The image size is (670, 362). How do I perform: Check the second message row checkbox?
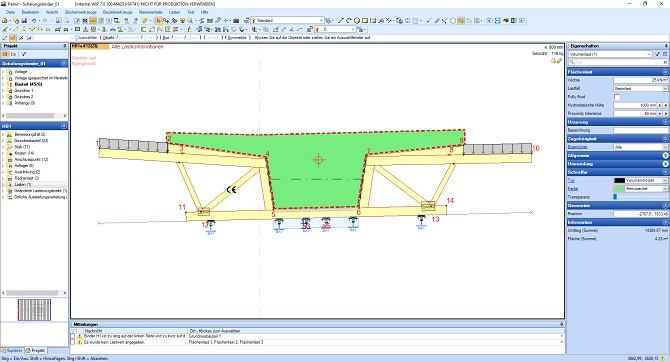point(73,342)
